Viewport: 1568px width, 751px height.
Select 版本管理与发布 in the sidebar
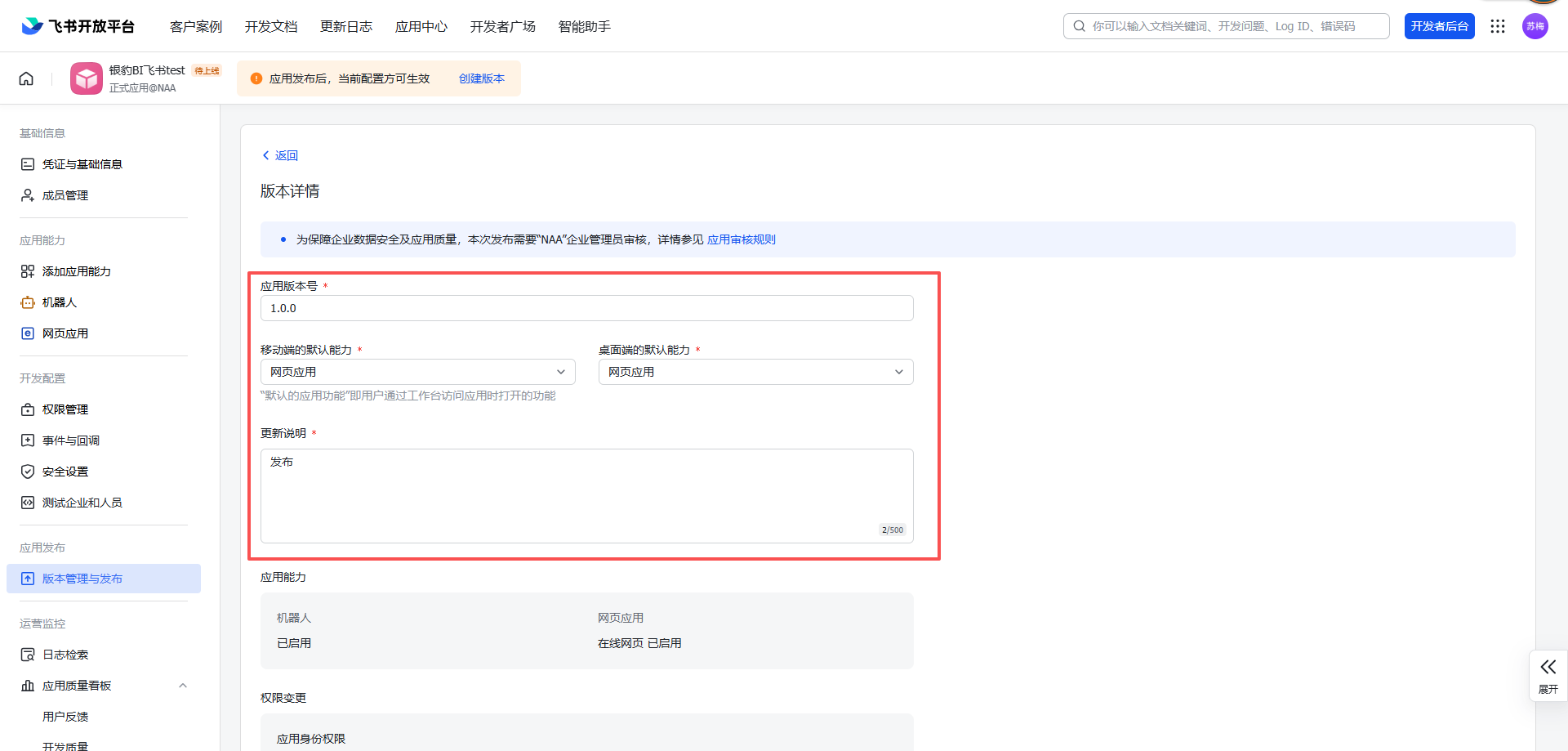click(x=82, y=579)
